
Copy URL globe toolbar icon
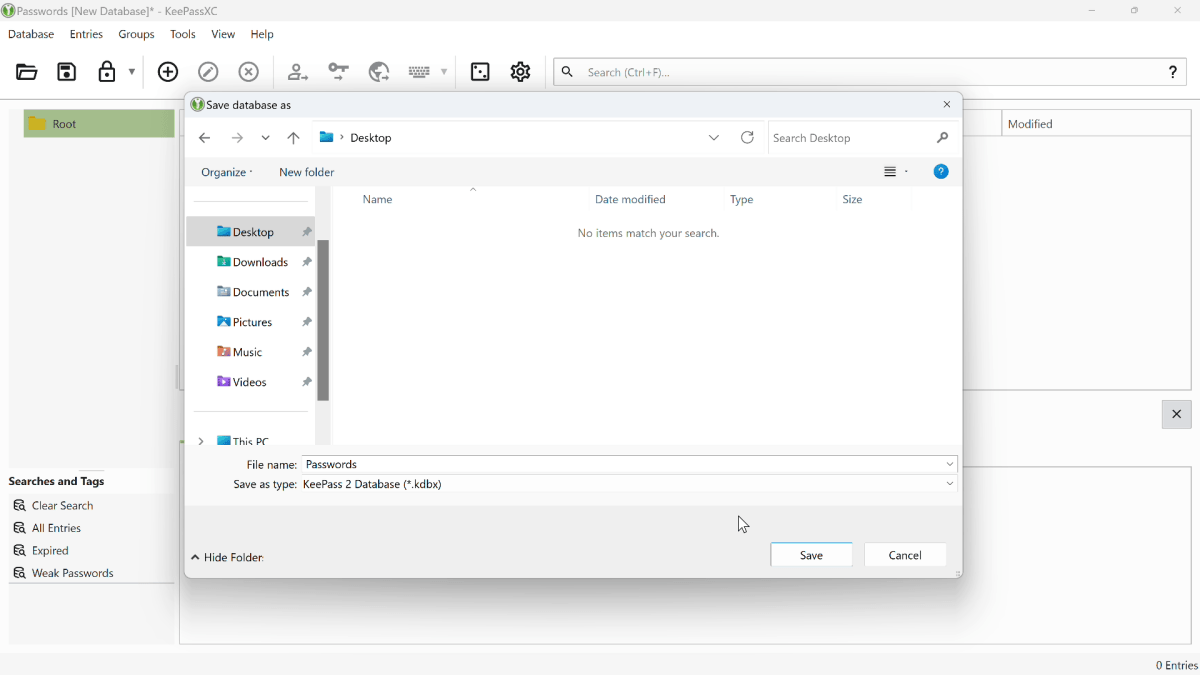tap(379, 72)
